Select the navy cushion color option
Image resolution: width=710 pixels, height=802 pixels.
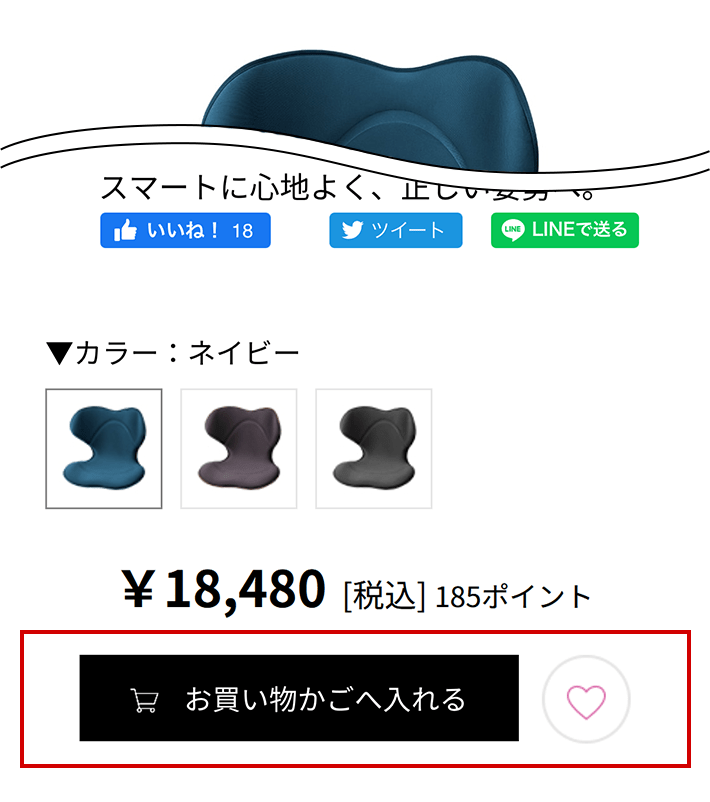click(x=104, y=449)
